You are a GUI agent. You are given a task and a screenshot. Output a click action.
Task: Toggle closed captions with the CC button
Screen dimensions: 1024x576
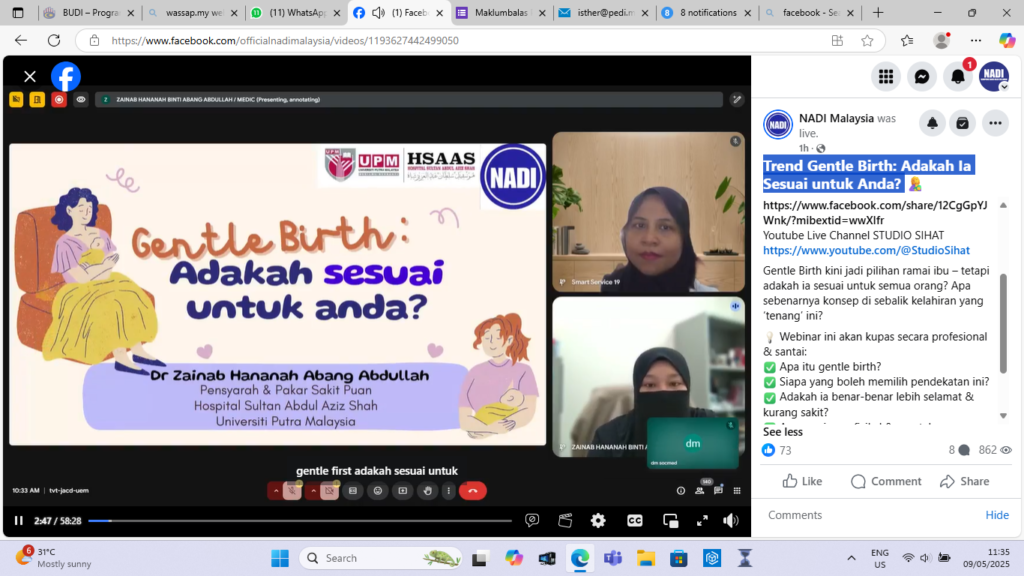[x=634, y=520]
